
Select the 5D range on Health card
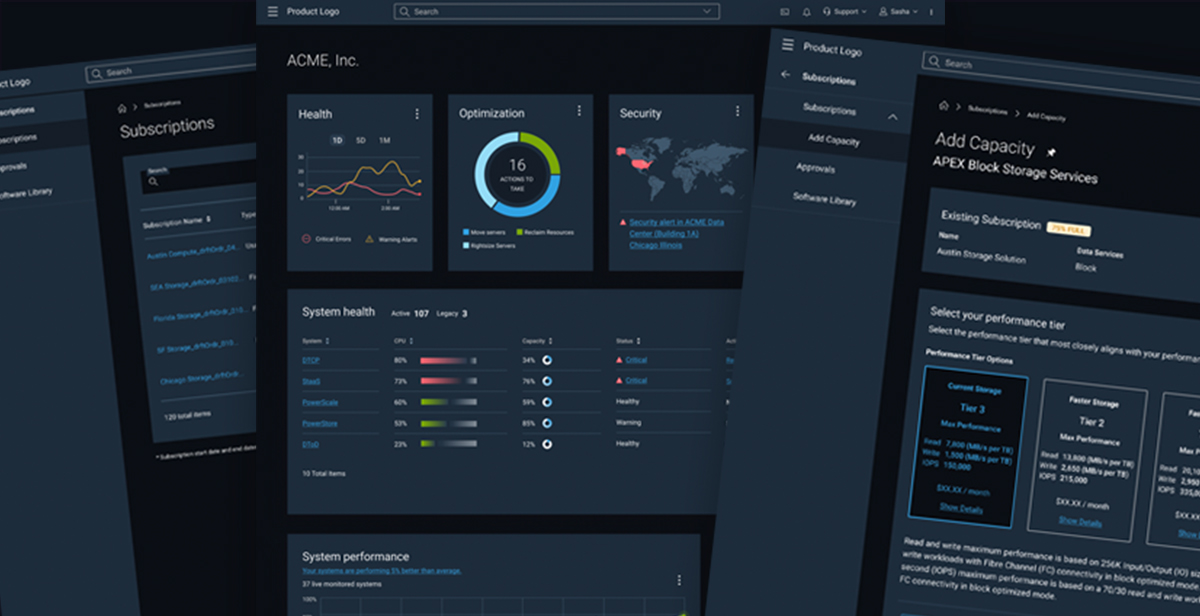point(361,140)
